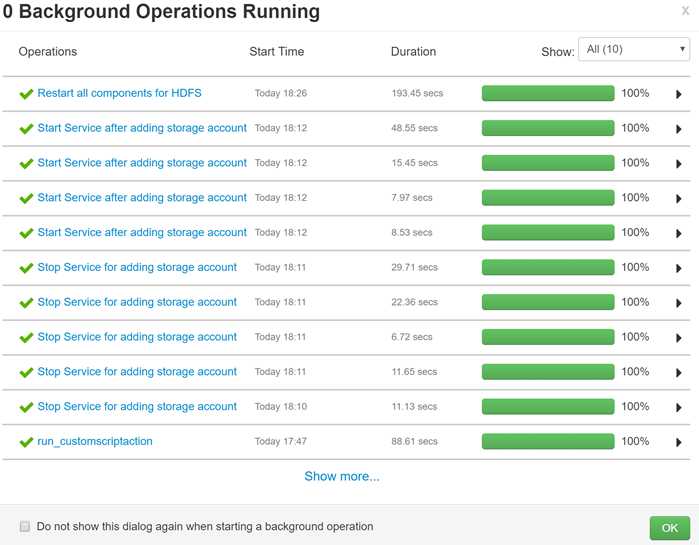The image size is (699, 545).
Task: Click the green checkmark on the 22.36 secs row
Action: 26,302
